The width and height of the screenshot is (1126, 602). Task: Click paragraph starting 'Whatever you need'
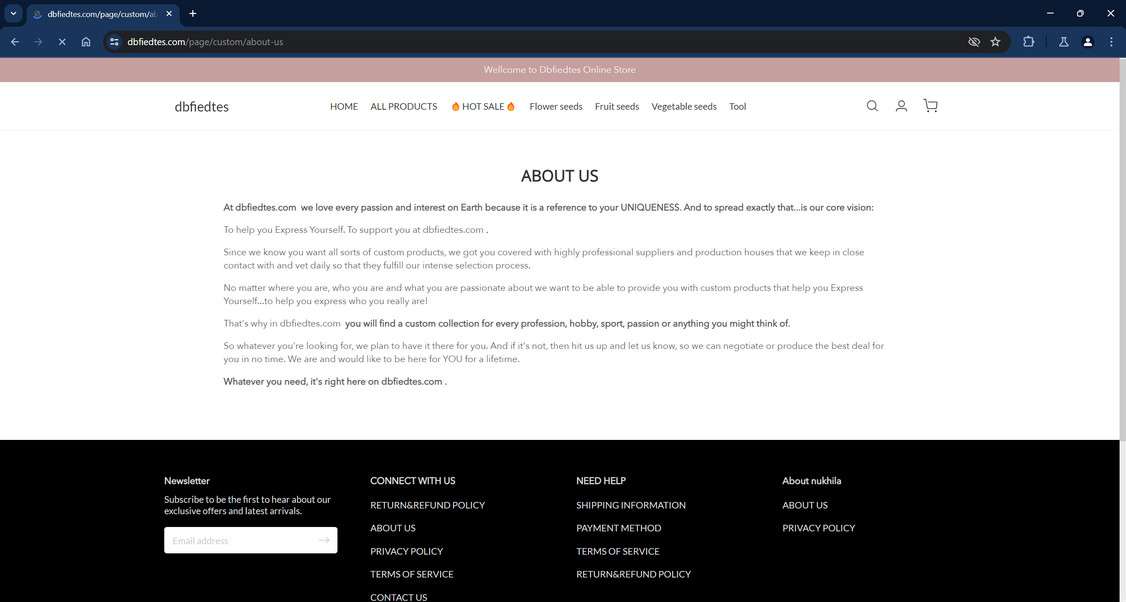click(335, 381)
